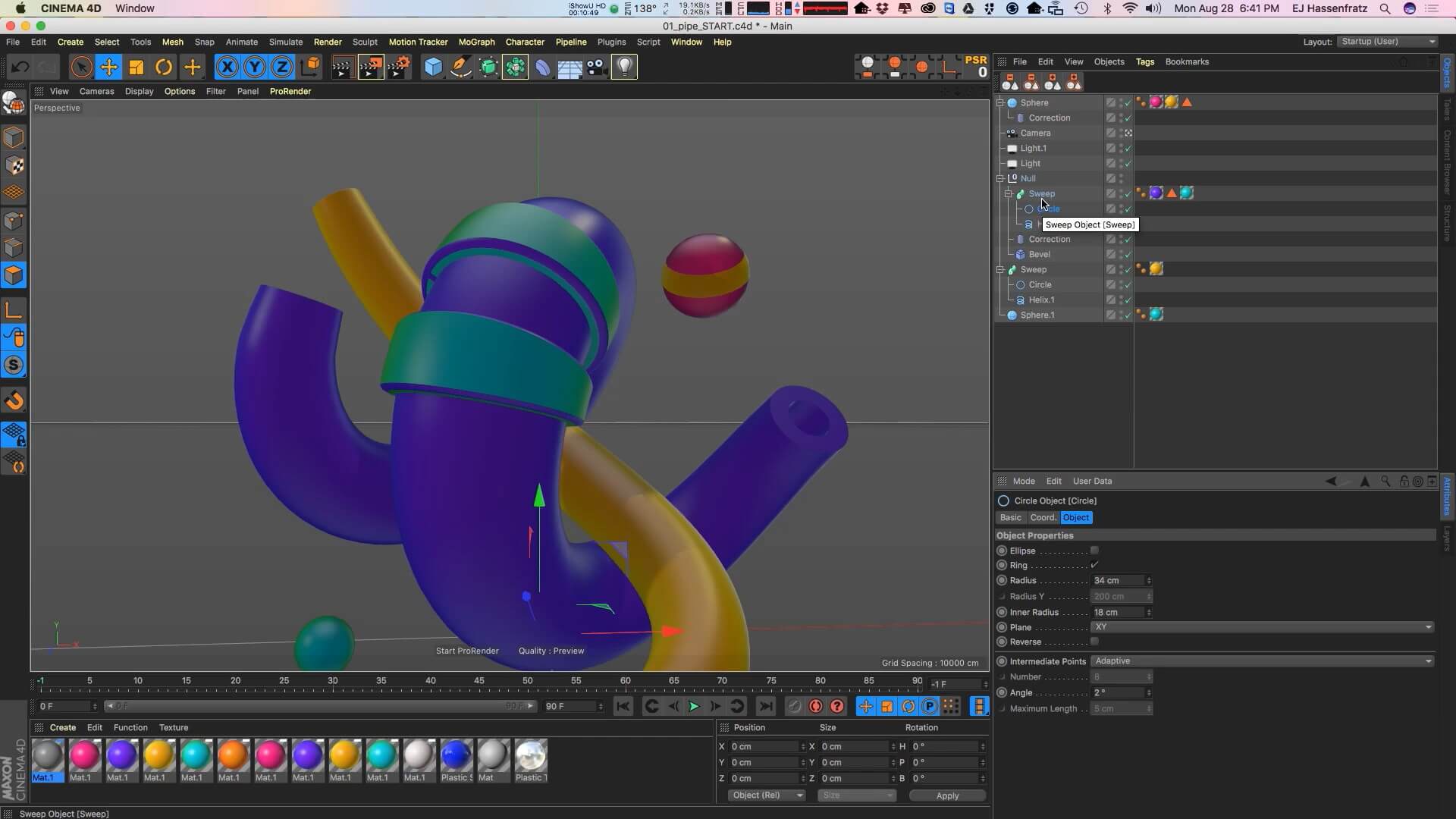
Task: Enable the Reverse checkbox
Action: [x=1094, y=642]
